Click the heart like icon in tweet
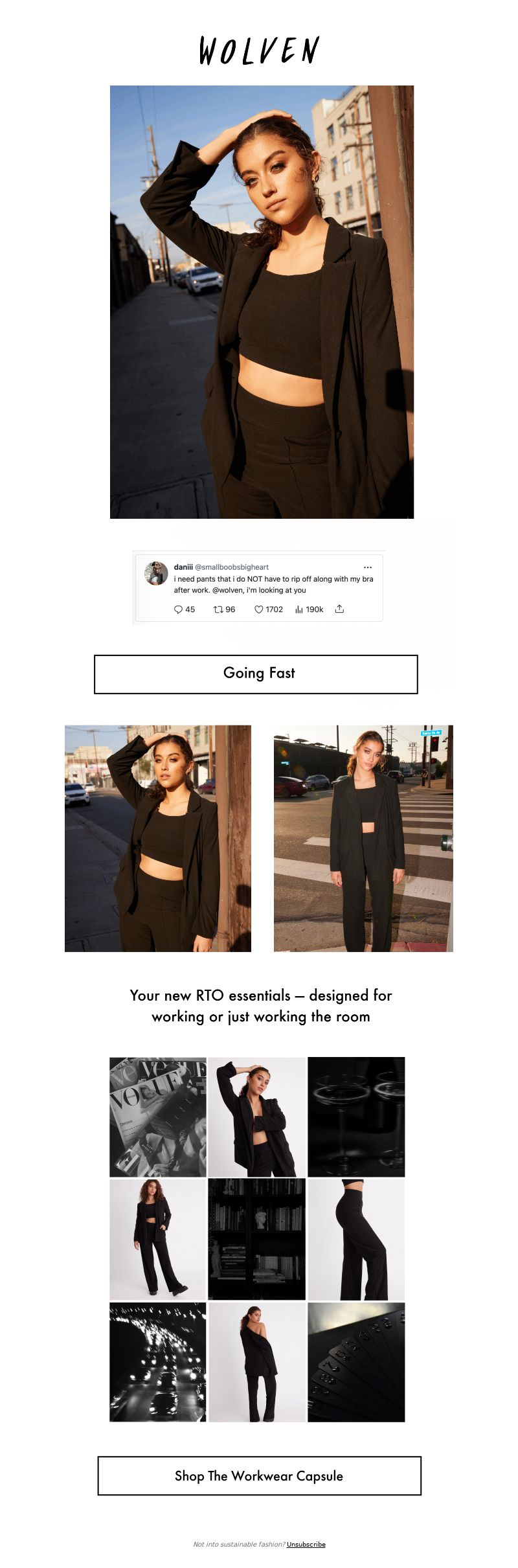518x1568 pixels. click(x=258, y=609)
